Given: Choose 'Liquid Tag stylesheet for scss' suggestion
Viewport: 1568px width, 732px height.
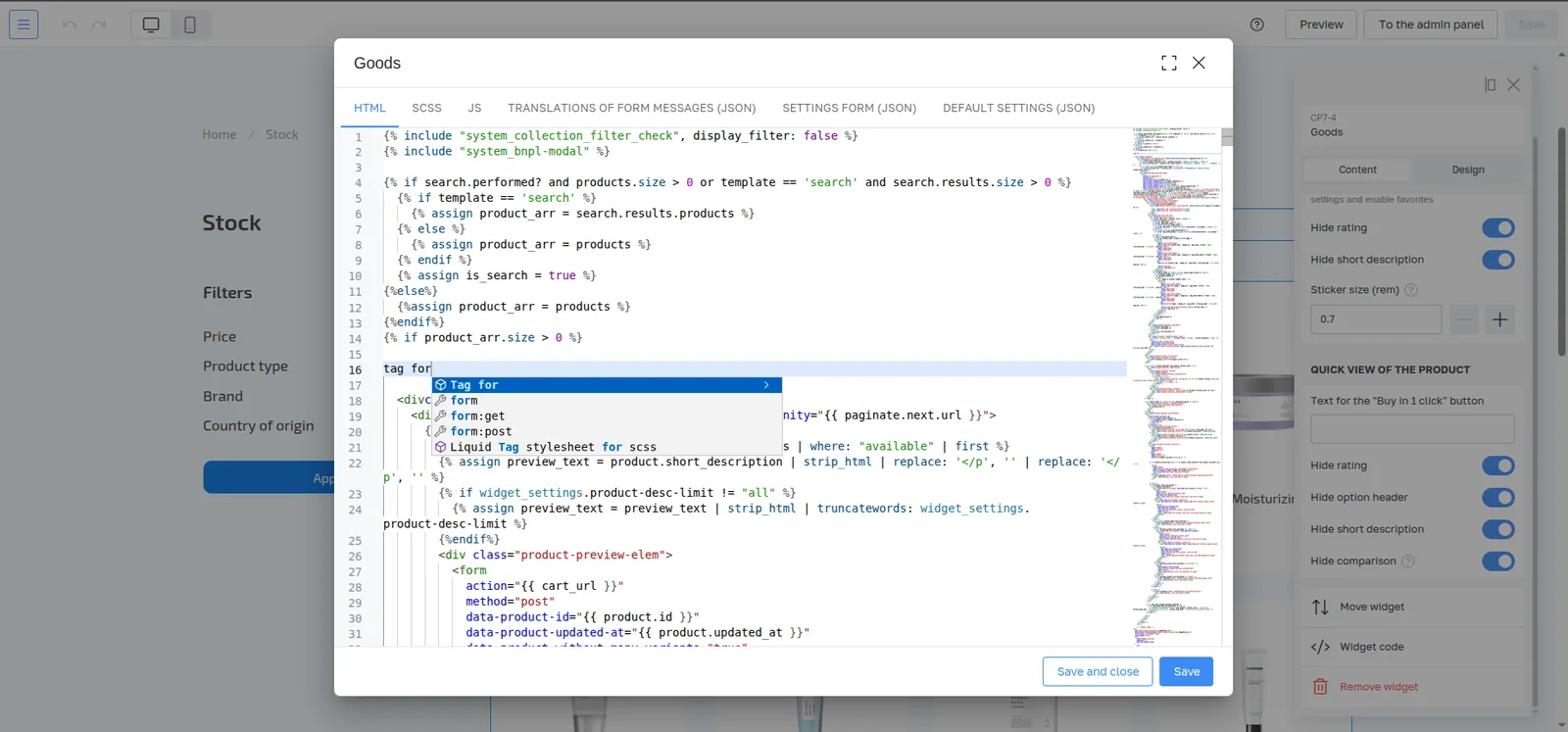Looking at the screenshot, I should 608,447.
